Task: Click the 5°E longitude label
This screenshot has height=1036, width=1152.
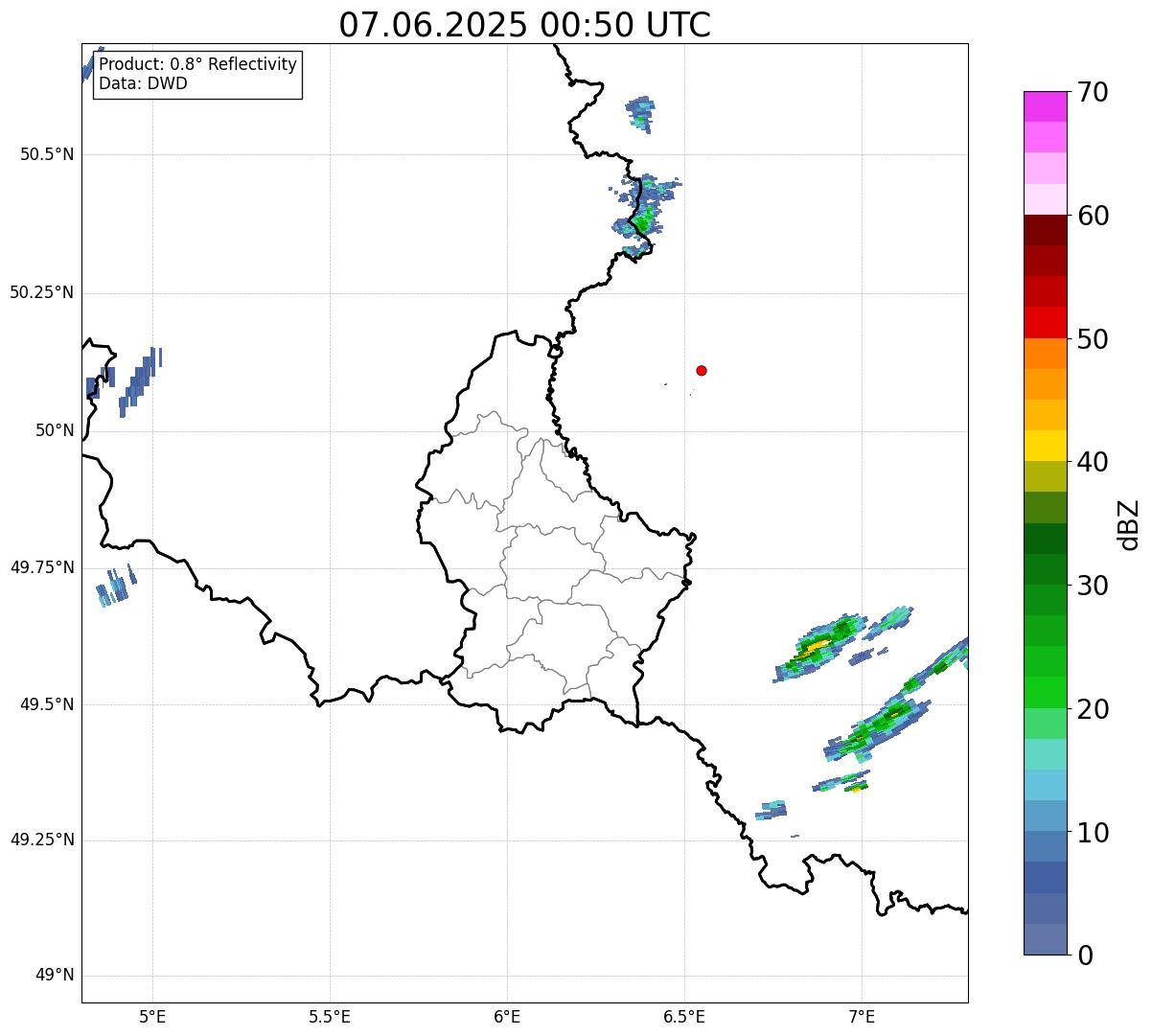Action: (x=152, y=1016)
